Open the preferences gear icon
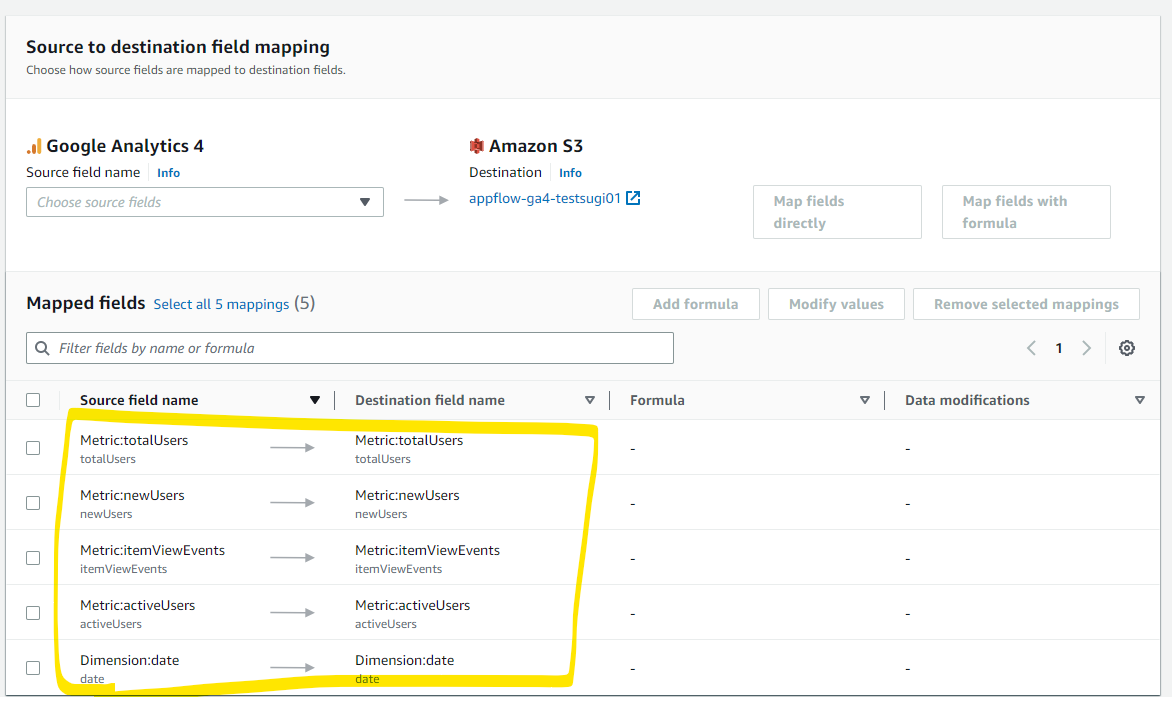Viewport: 1172px width, 705px height. [1126, 348]
